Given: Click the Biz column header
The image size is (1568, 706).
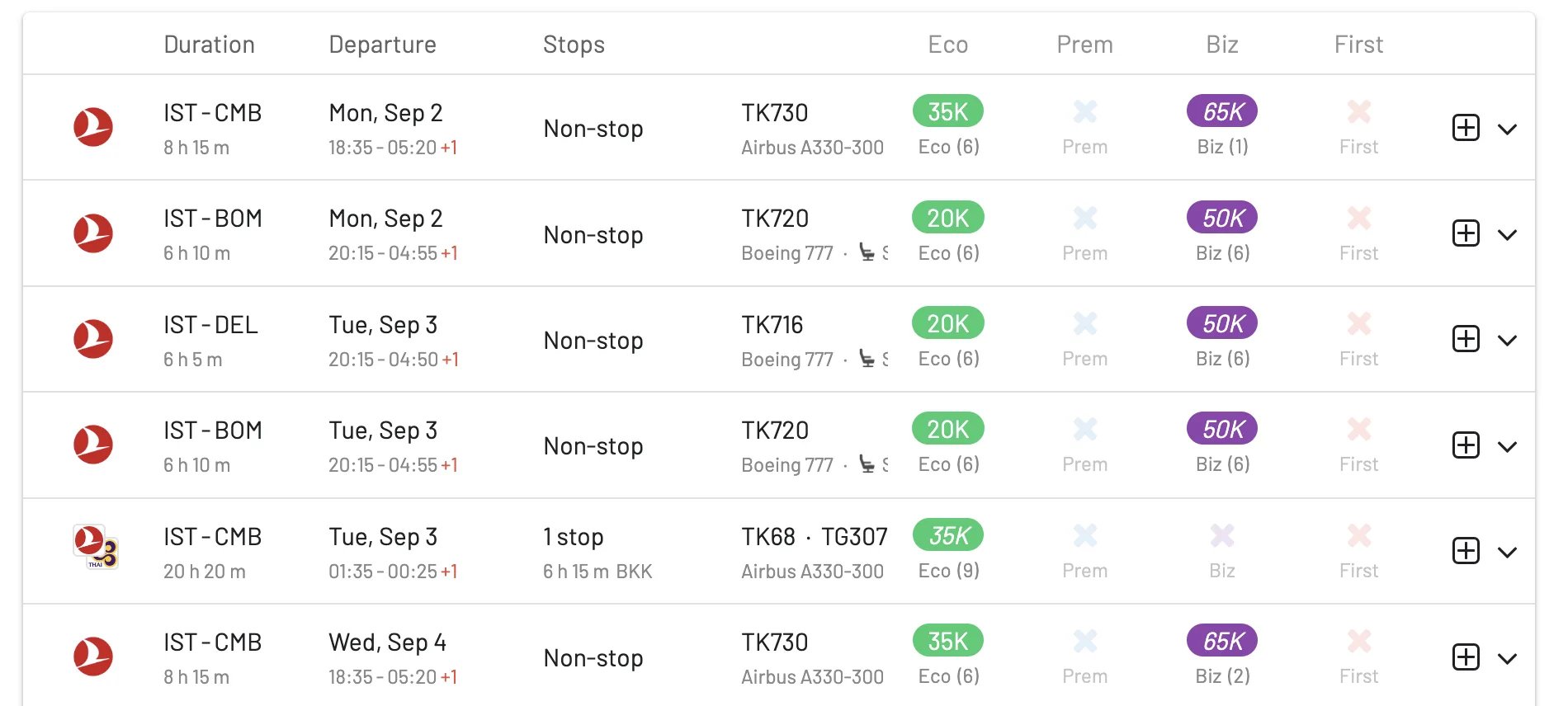Looking at the screenshot, I should click(x=1222, y=45).
